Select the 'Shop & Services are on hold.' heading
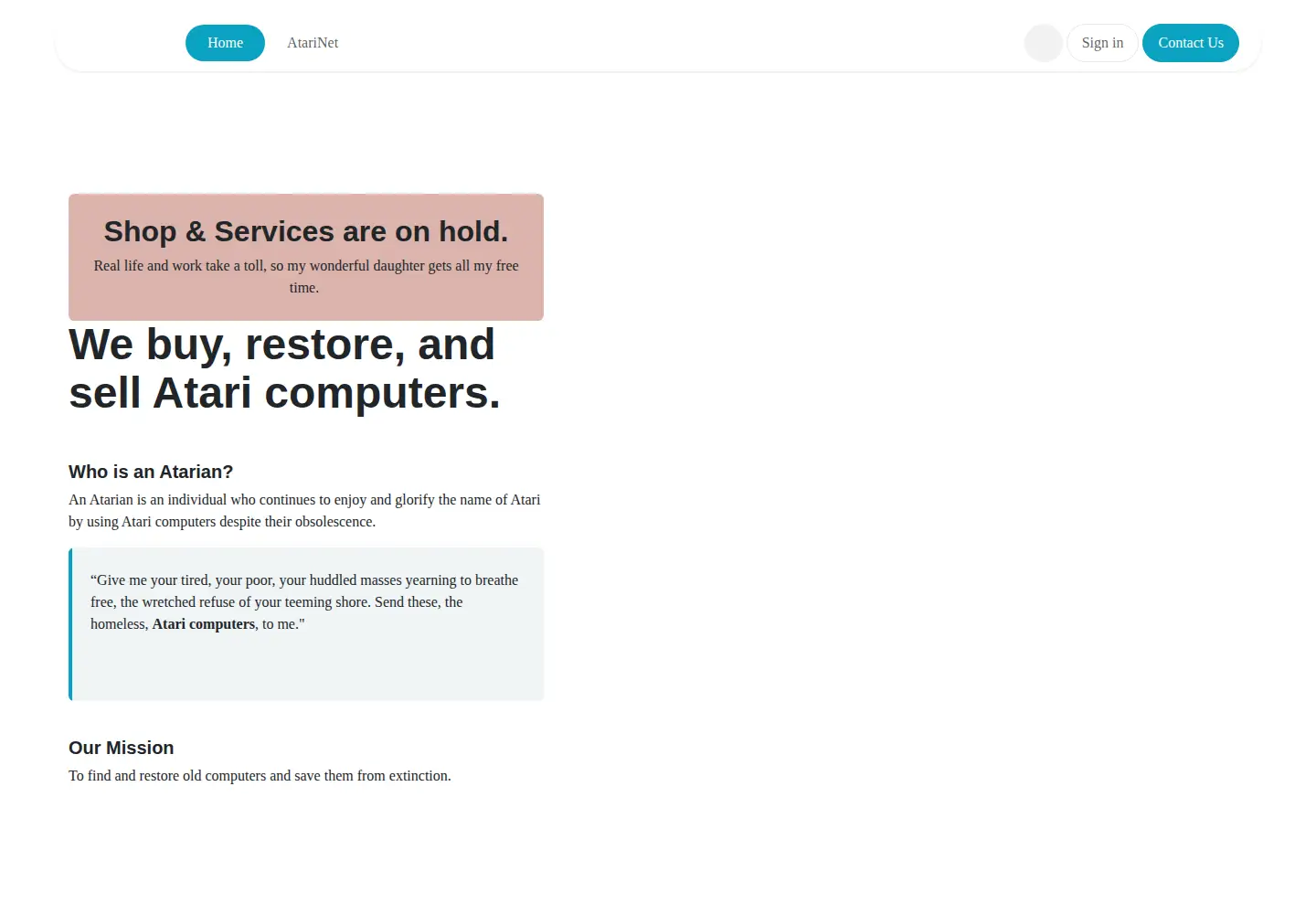 pos(306,231)
